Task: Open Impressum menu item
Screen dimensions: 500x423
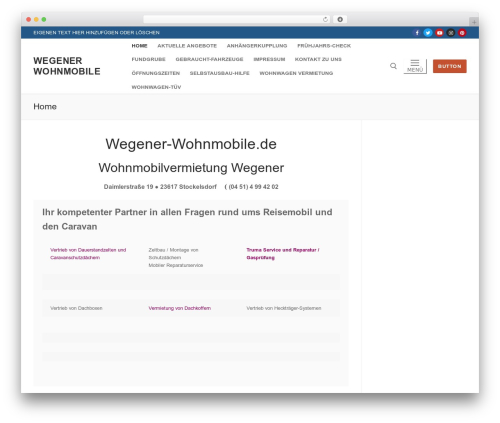Action: [x=269, y=59]
